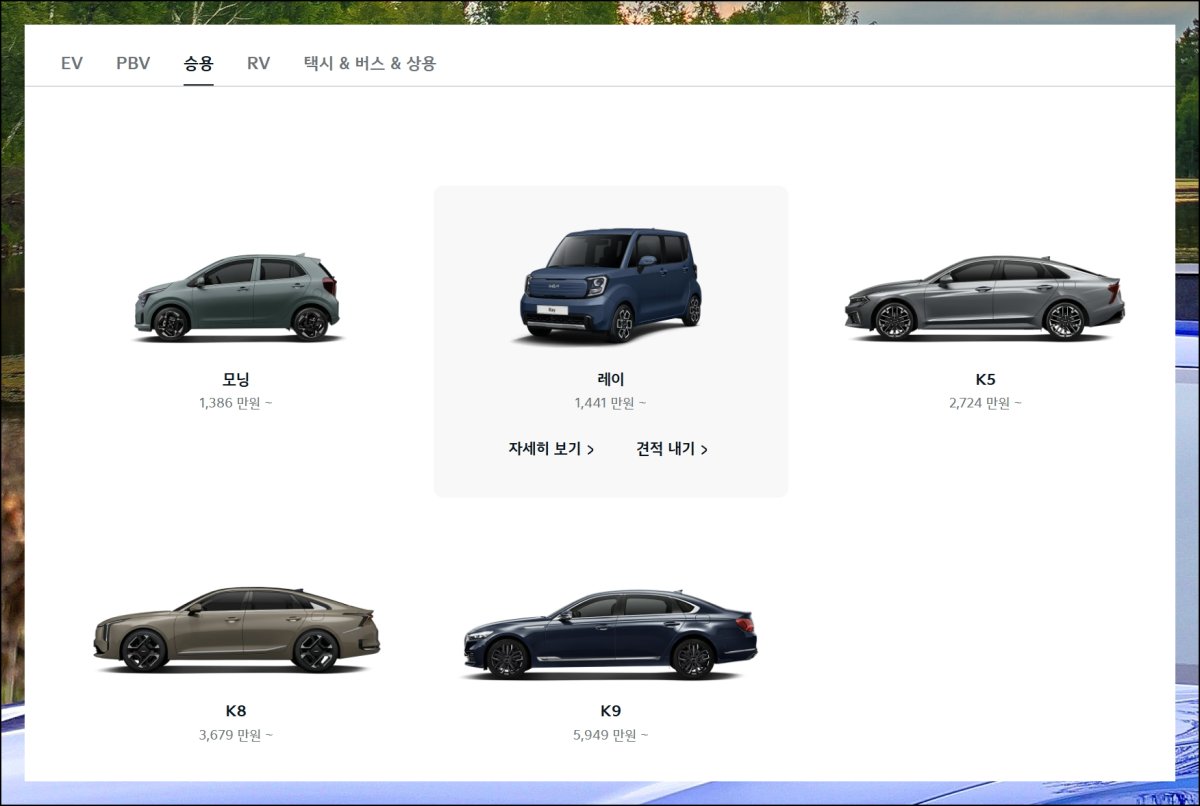Image resolution: width=1200 pixels, height=806 pixels.
Task: Click the 1,441 만원 price
Action: 610,403
